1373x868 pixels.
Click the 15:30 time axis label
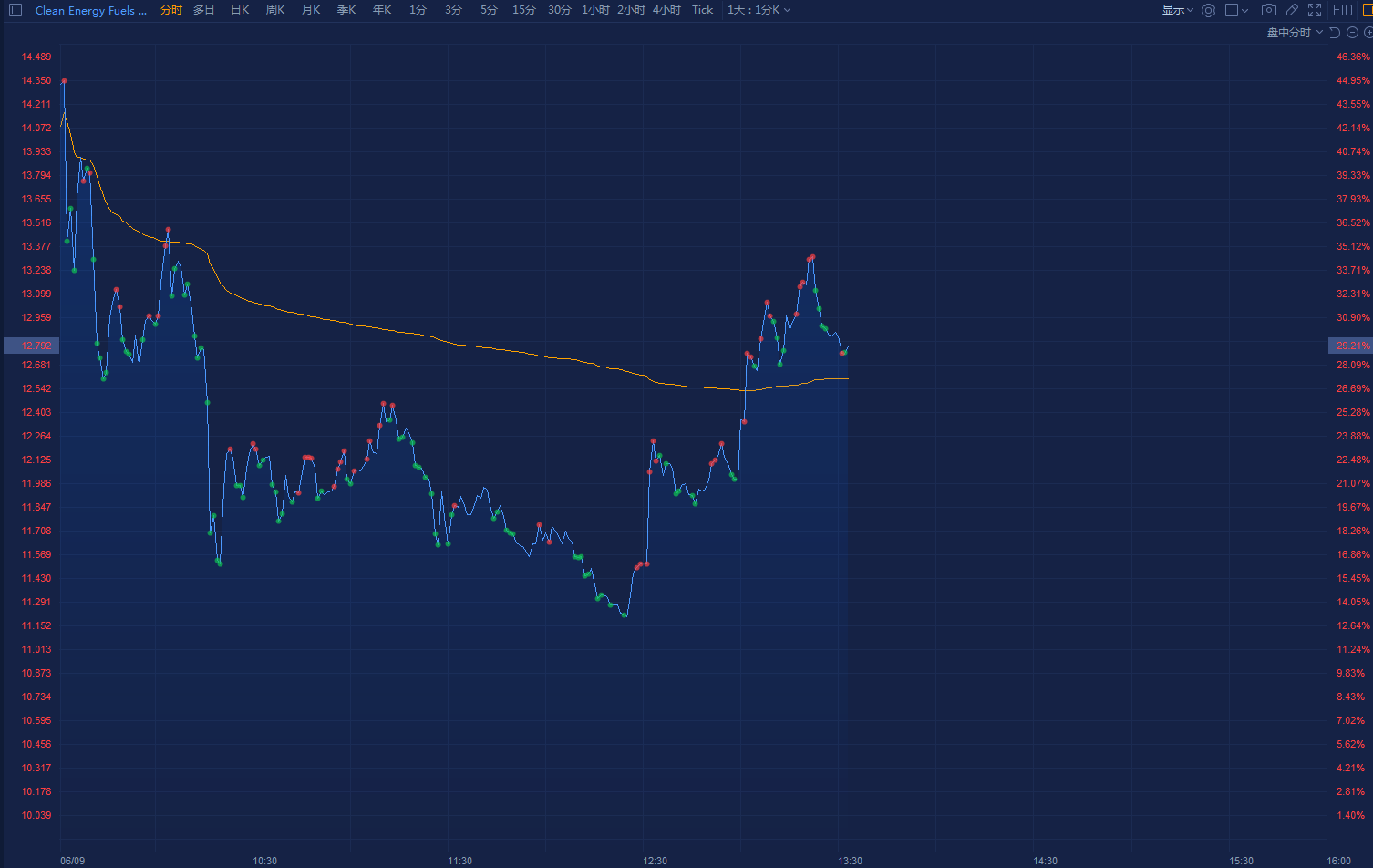coord(1241,861)
